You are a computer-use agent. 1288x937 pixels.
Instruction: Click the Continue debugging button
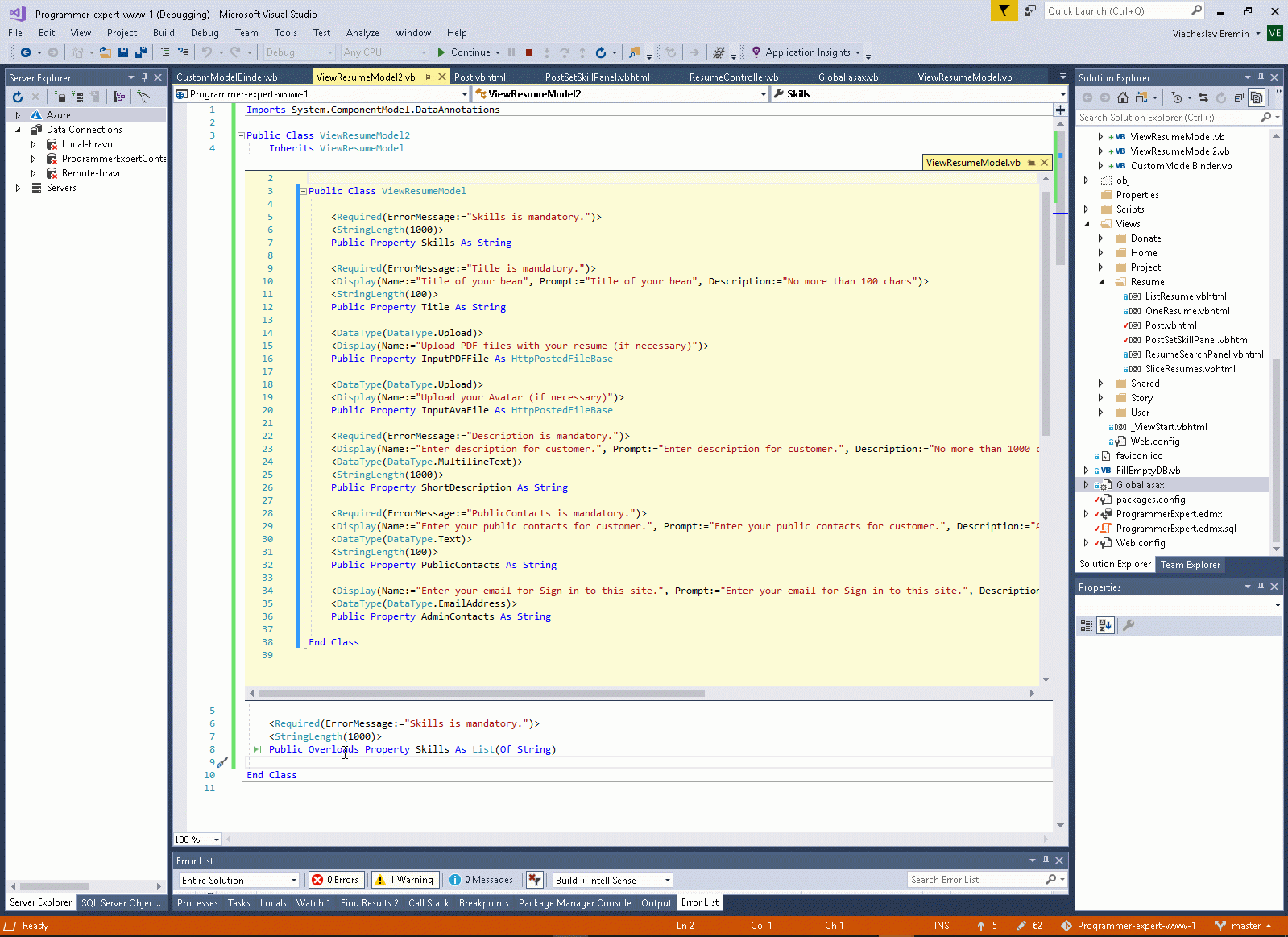(463, 52)
